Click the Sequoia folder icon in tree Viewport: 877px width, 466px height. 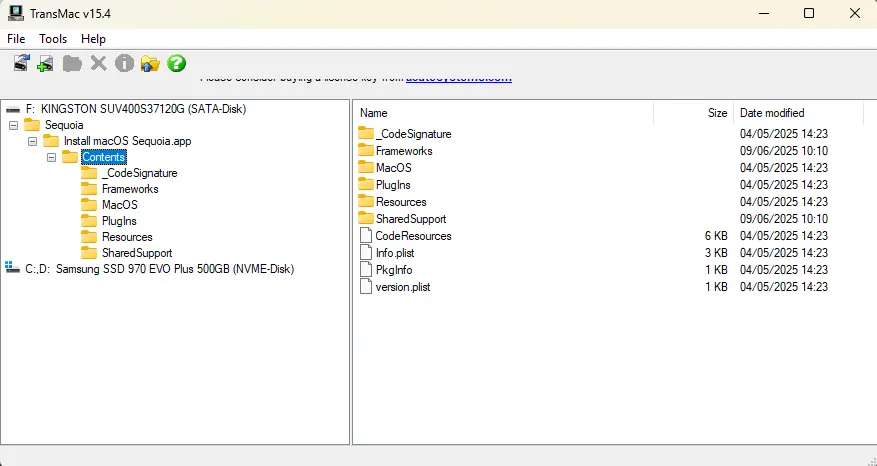[x=32, y=125]
